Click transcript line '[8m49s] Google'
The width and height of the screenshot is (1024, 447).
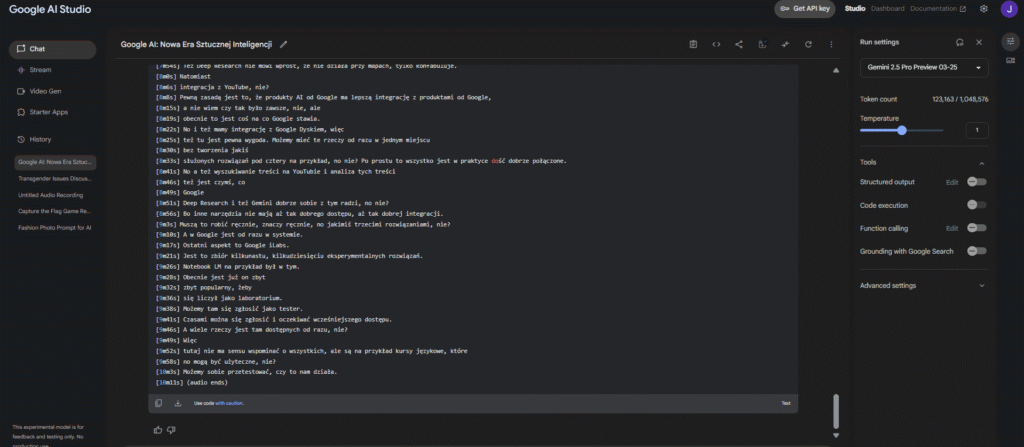pyautogui.click(x=180, y=193)
